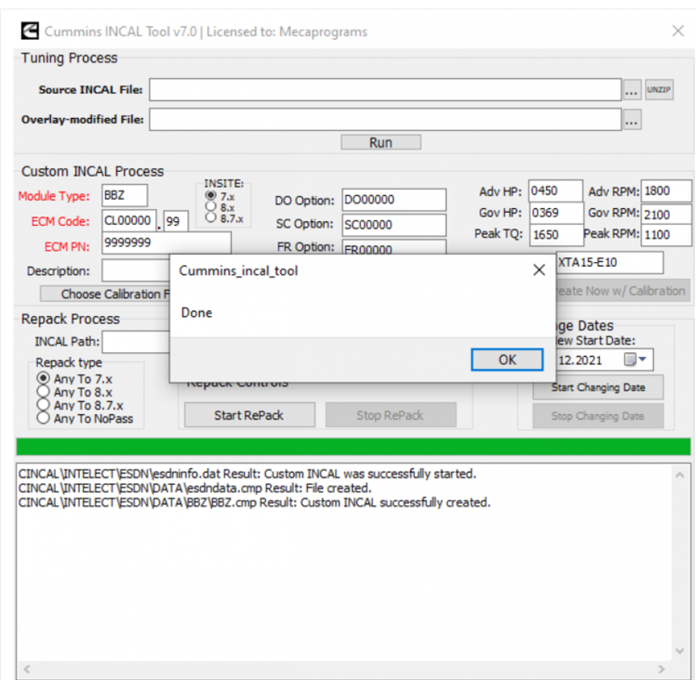696x680 pixels.
Task: Choose Any To NoPass repack type
Action: pos(43,418)
